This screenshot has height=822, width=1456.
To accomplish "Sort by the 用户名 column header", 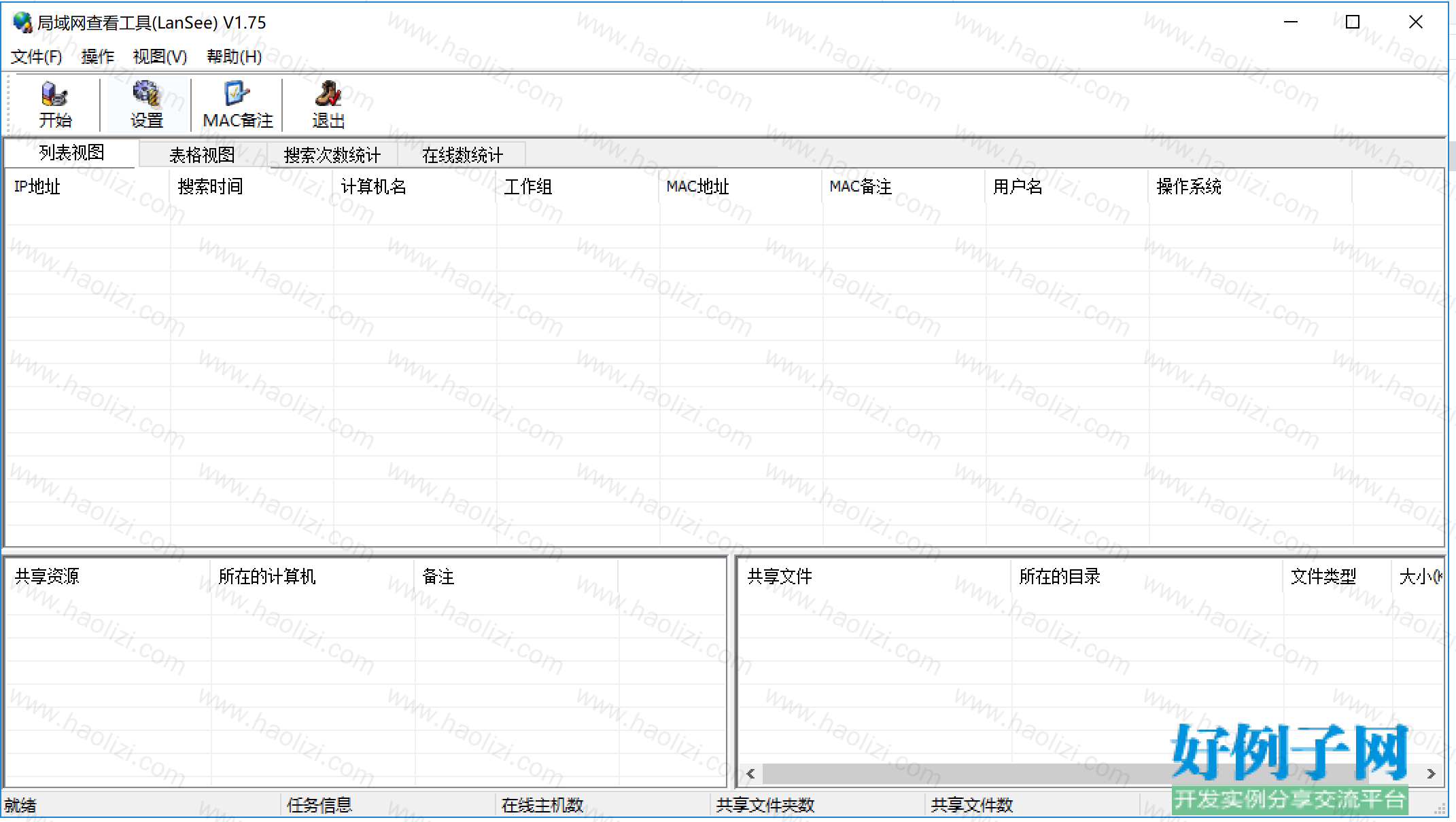I will click(1067, 187).
